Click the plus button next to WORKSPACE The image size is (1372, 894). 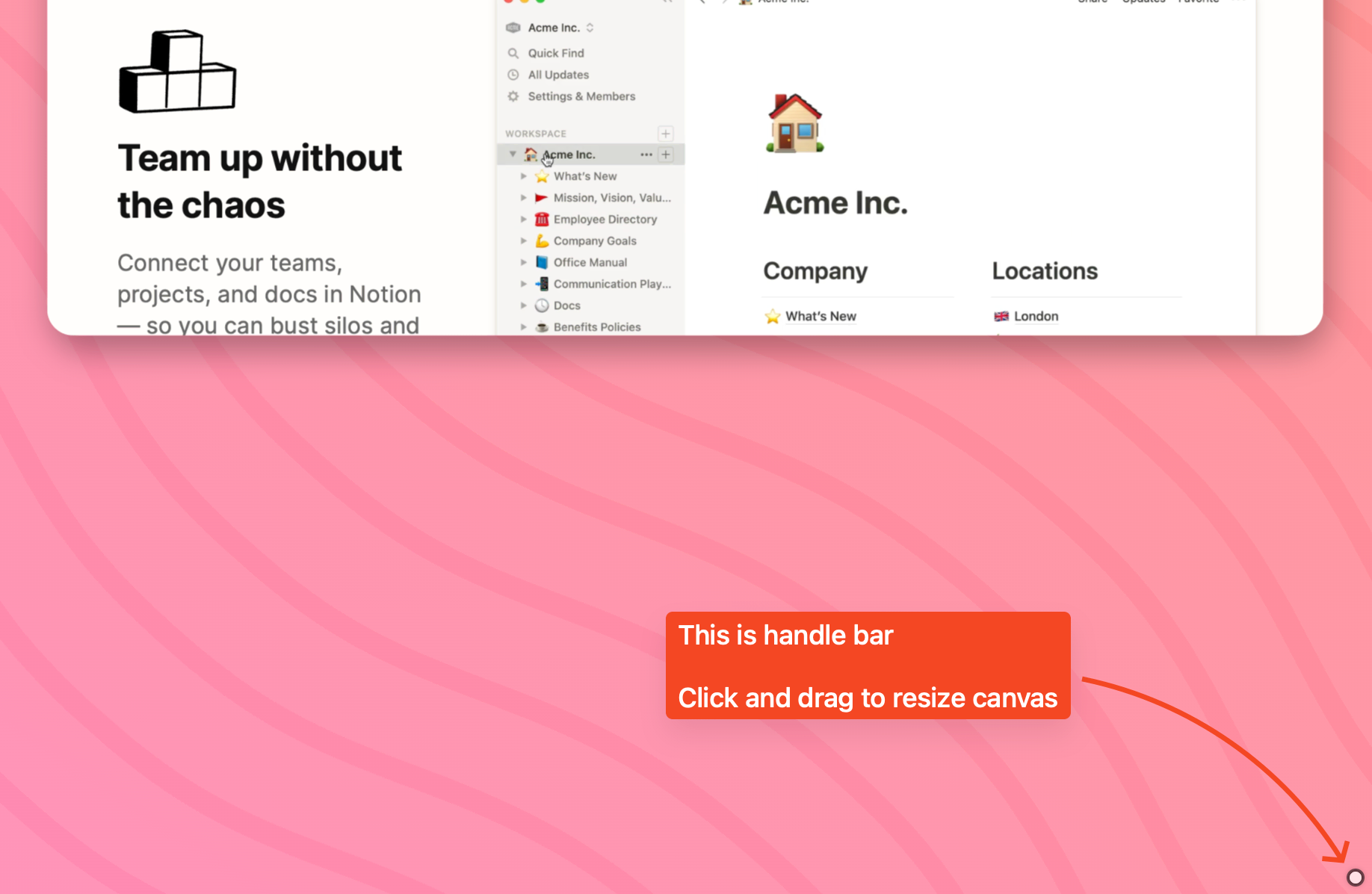666,134
